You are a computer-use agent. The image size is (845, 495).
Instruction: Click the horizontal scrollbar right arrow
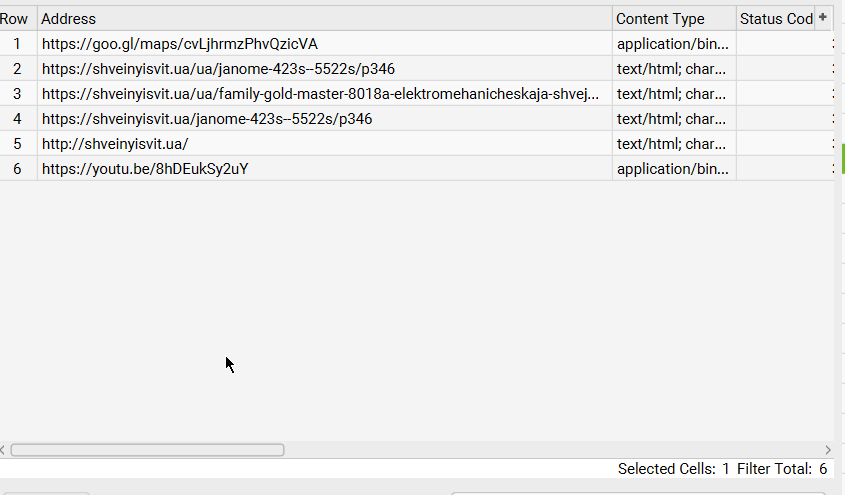click(828, 450)
